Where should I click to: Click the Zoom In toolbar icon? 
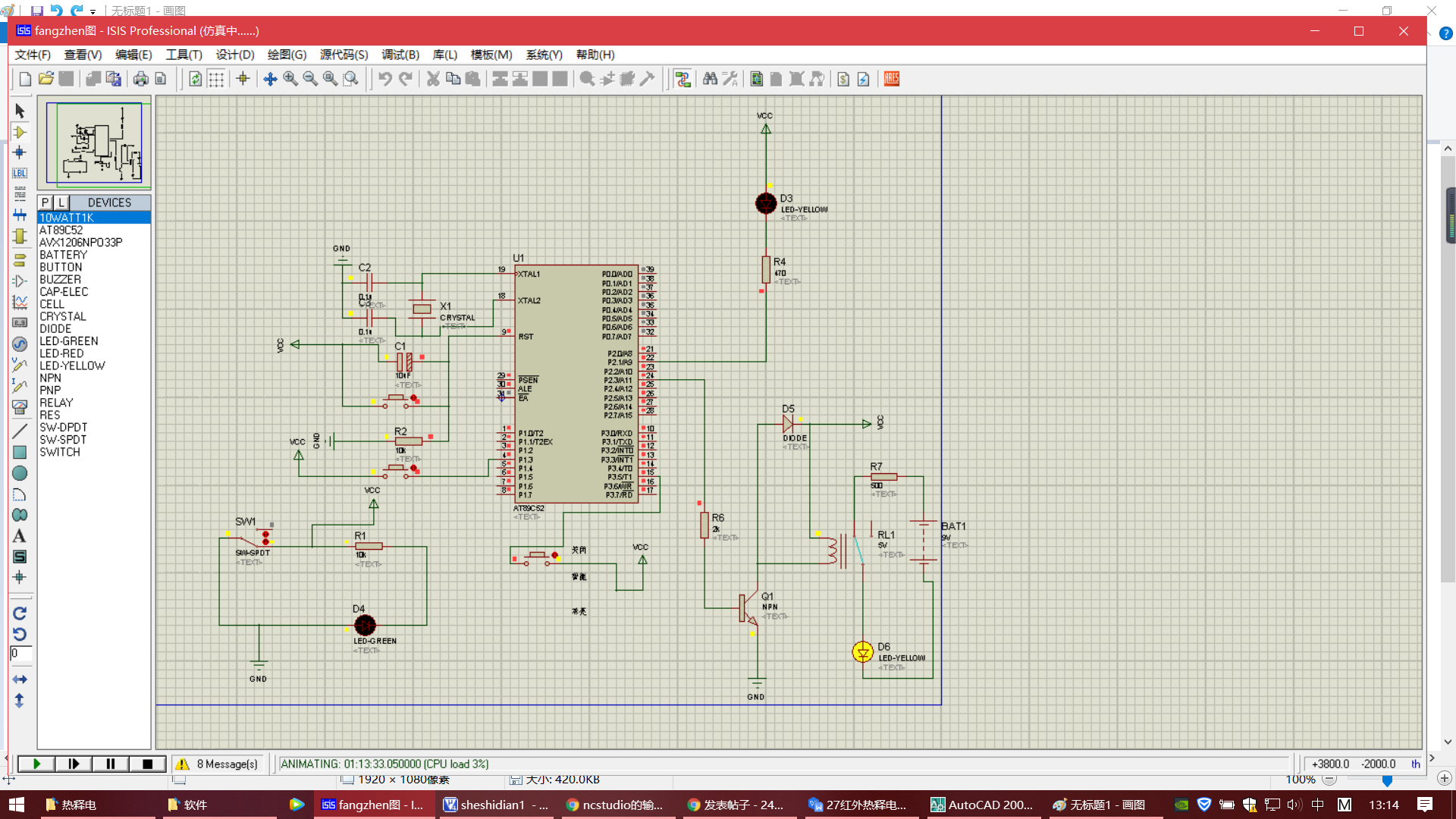(x=290, y=79)
